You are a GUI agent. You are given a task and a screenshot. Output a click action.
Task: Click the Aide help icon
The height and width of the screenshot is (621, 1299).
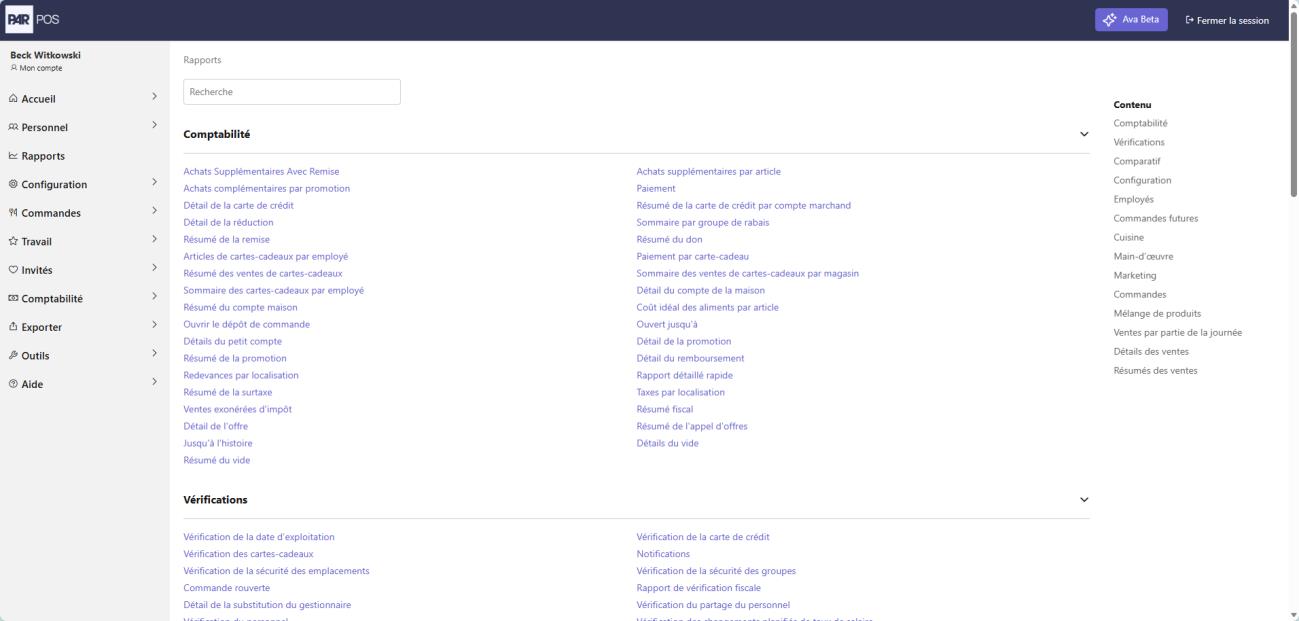pyautogui.click(x=13, y=384)
